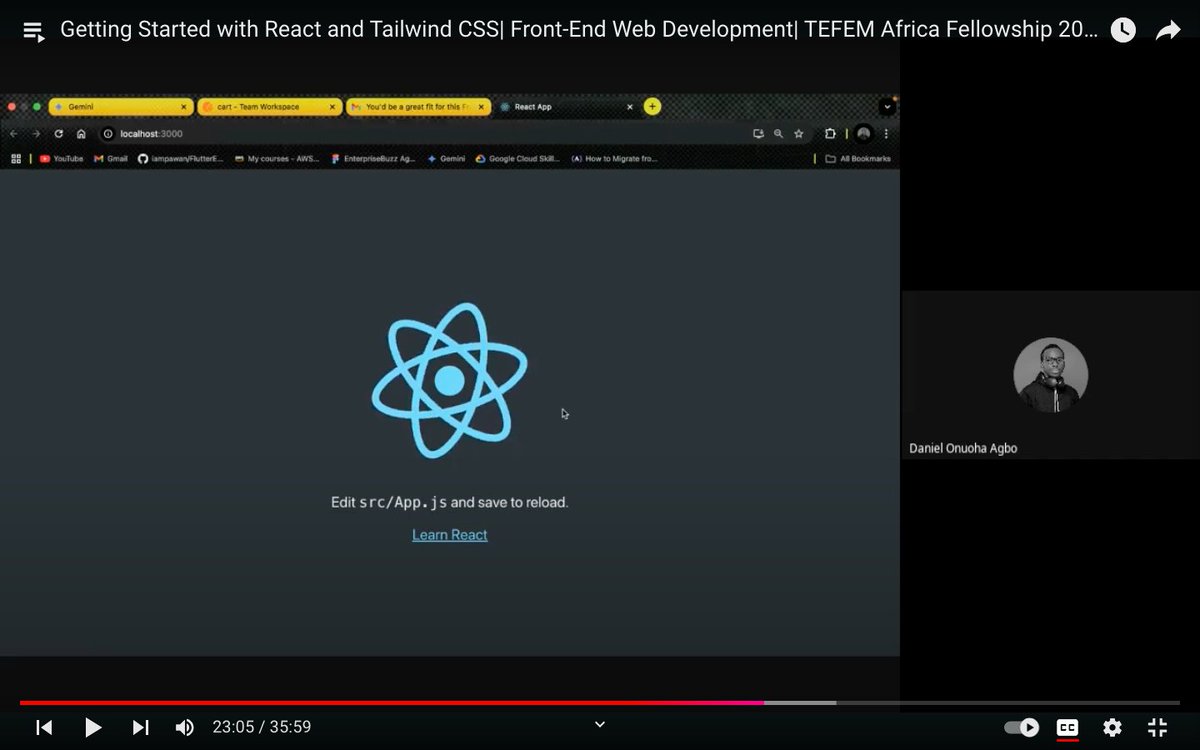Click the zoom magnifier icon
The image size is (1200, 750).
point(778,133)
